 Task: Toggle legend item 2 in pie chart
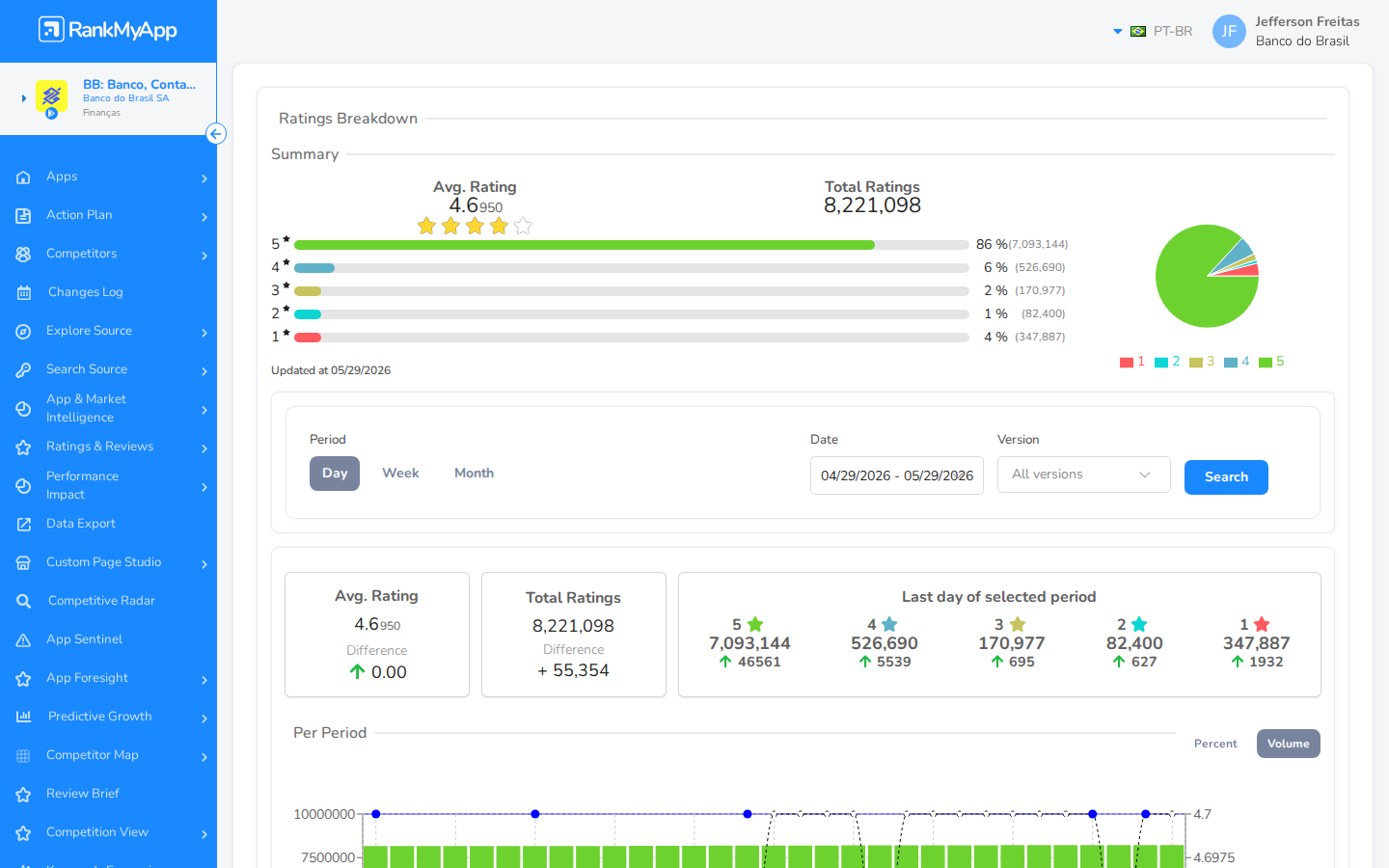(x=1167, y=362)
